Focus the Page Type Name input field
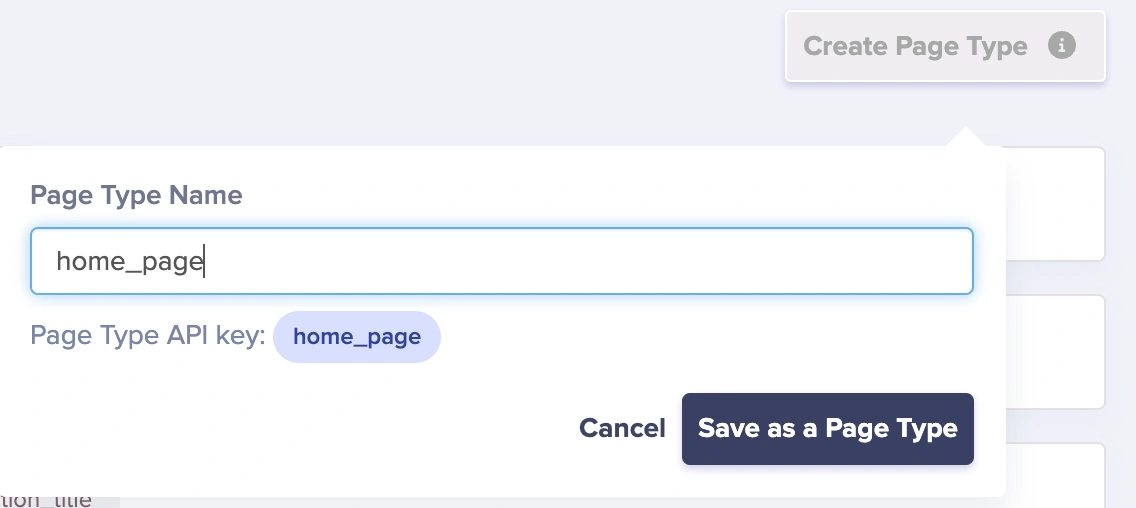Viewport: 1136px width, 508px height. (x=500, y=262)
